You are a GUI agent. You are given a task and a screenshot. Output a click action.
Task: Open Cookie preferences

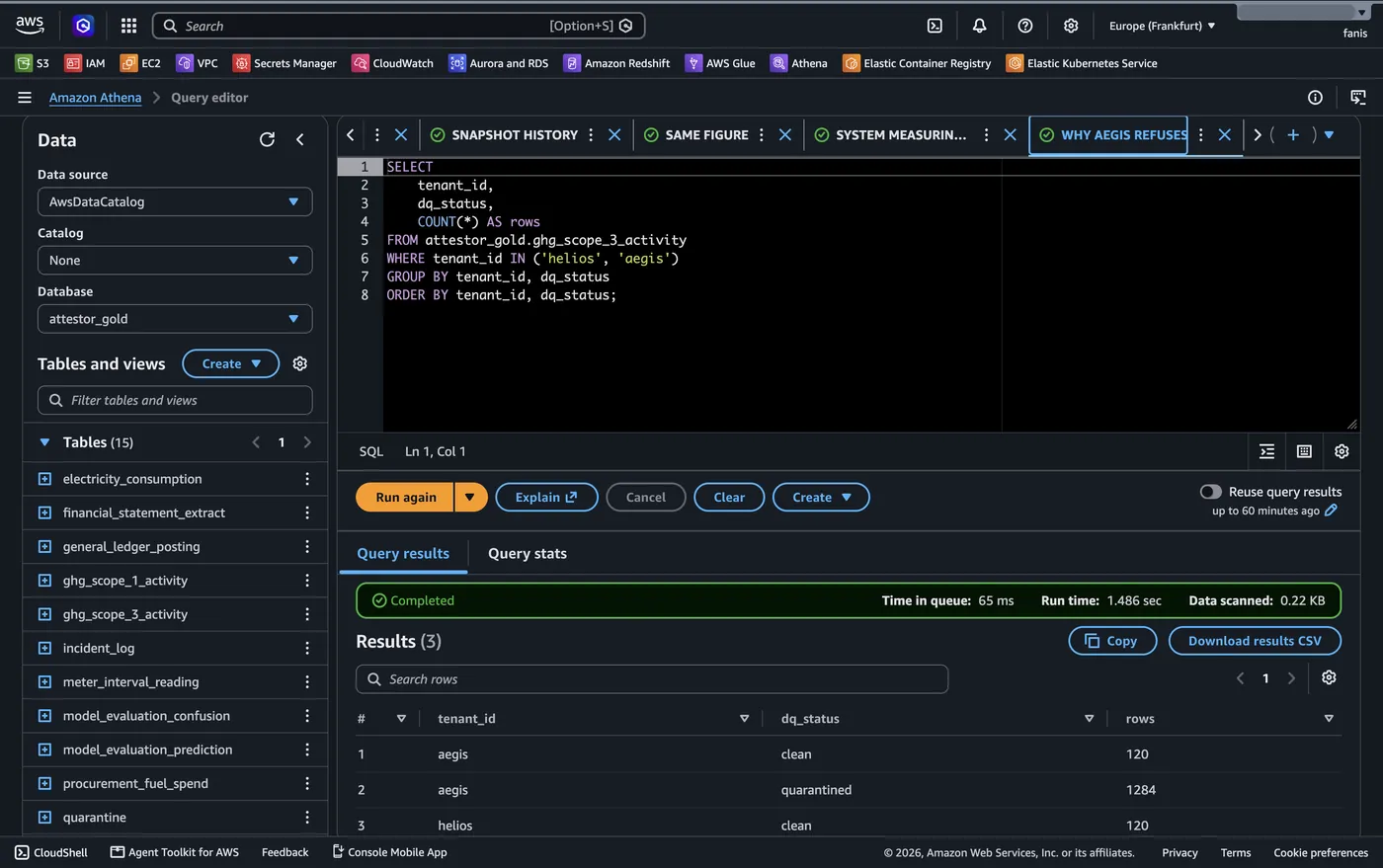1321,852
